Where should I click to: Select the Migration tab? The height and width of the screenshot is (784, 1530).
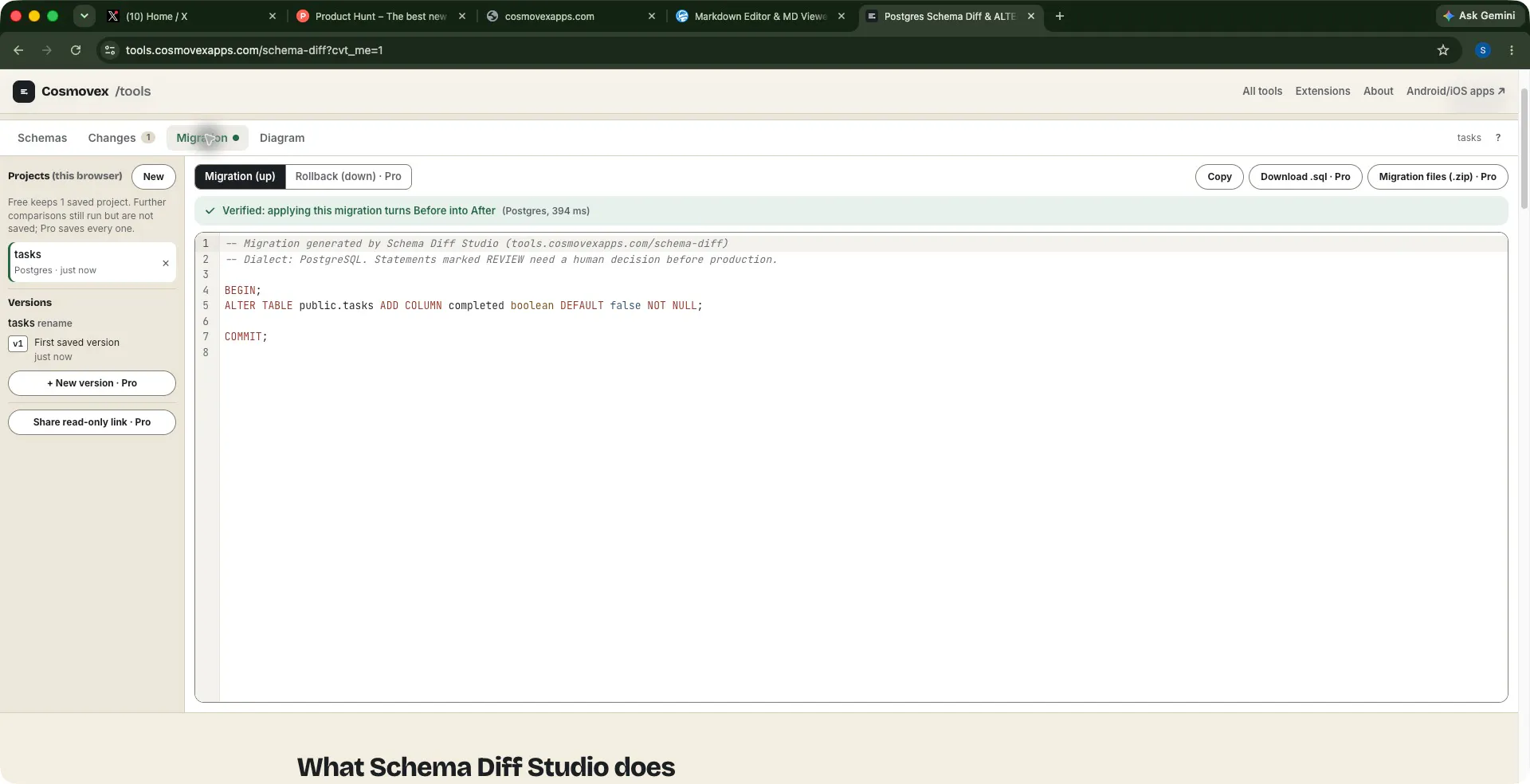pyautogui.click(x=207, y=138)
